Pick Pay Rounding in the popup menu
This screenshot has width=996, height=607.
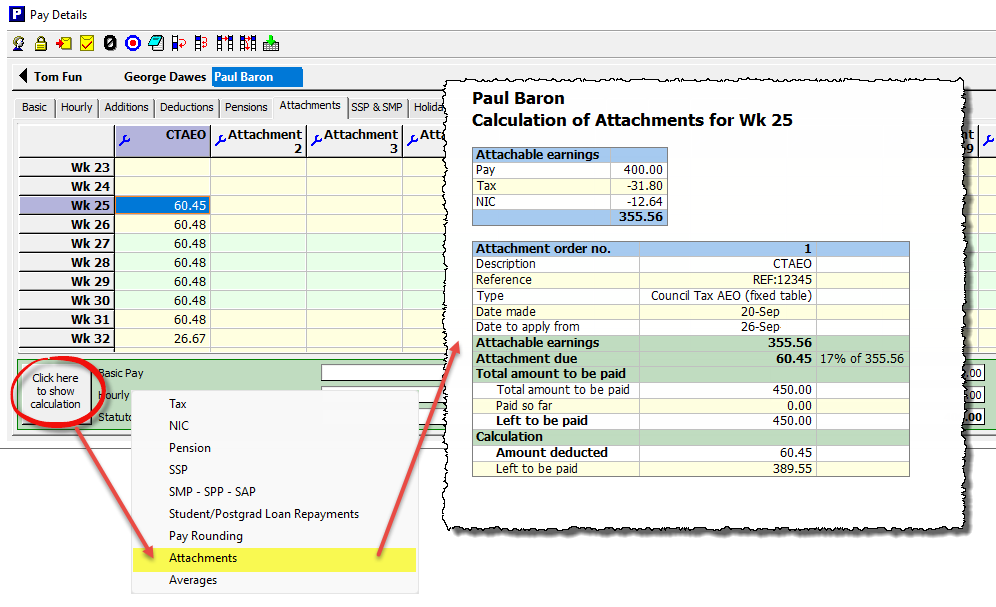(x=206, y=536)
